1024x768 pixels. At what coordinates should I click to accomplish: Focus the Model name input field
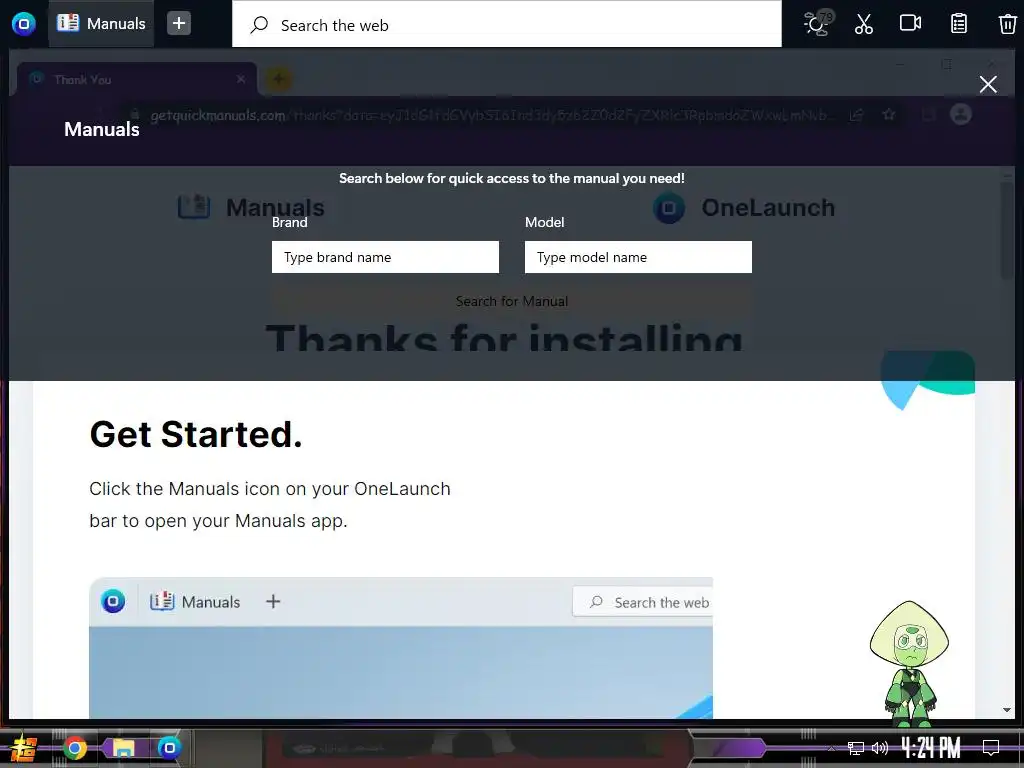(638, 257)
